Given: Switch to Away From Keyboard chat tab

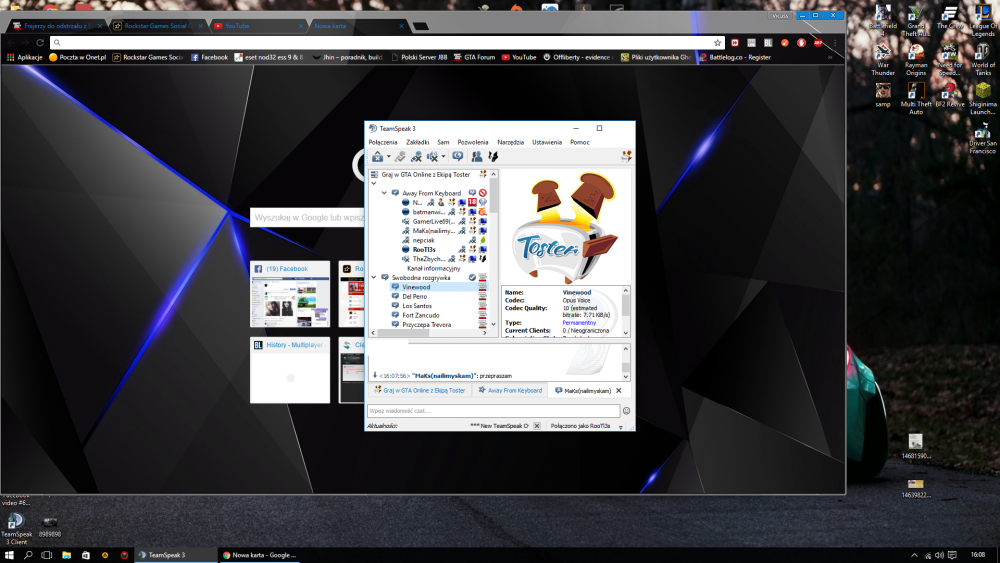Looking at the screenshot, I should [x=510, y=390].
